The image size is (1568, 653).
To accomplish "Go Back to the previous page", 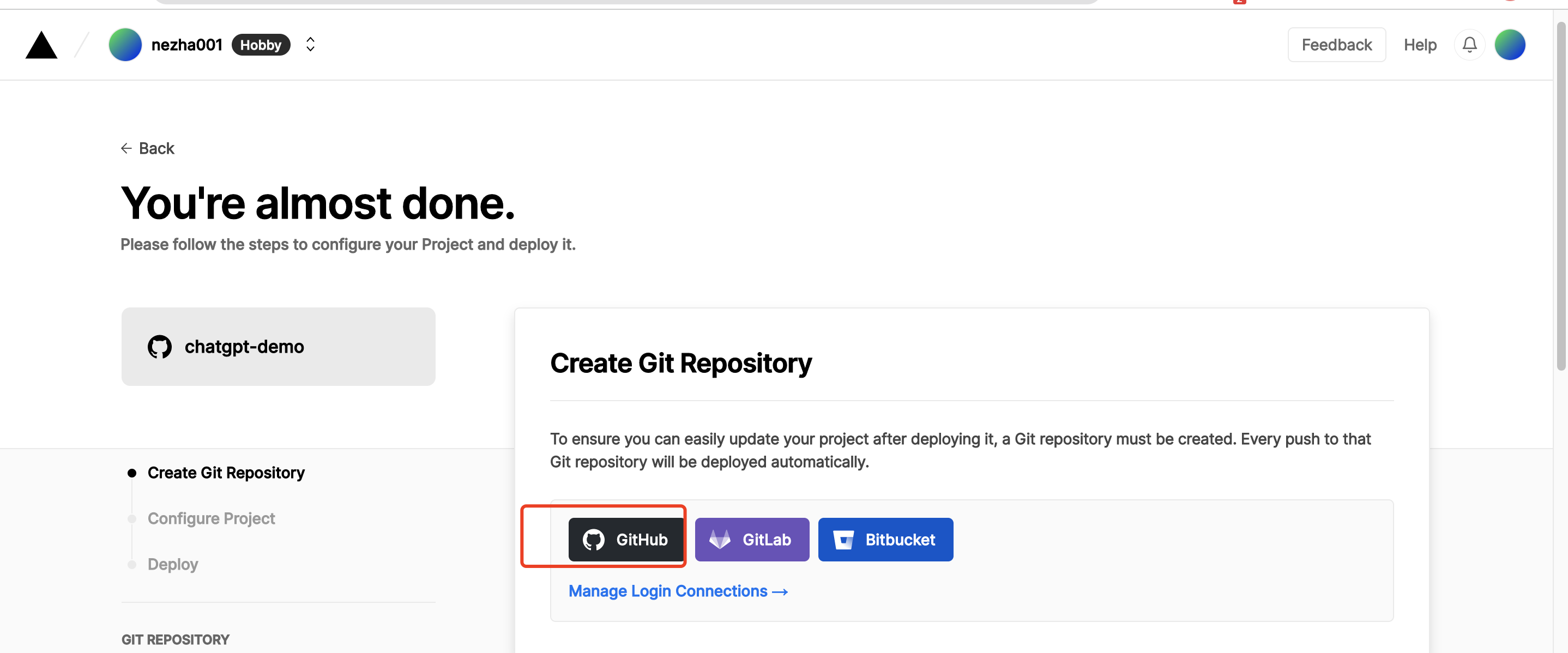I will point(147,148).
